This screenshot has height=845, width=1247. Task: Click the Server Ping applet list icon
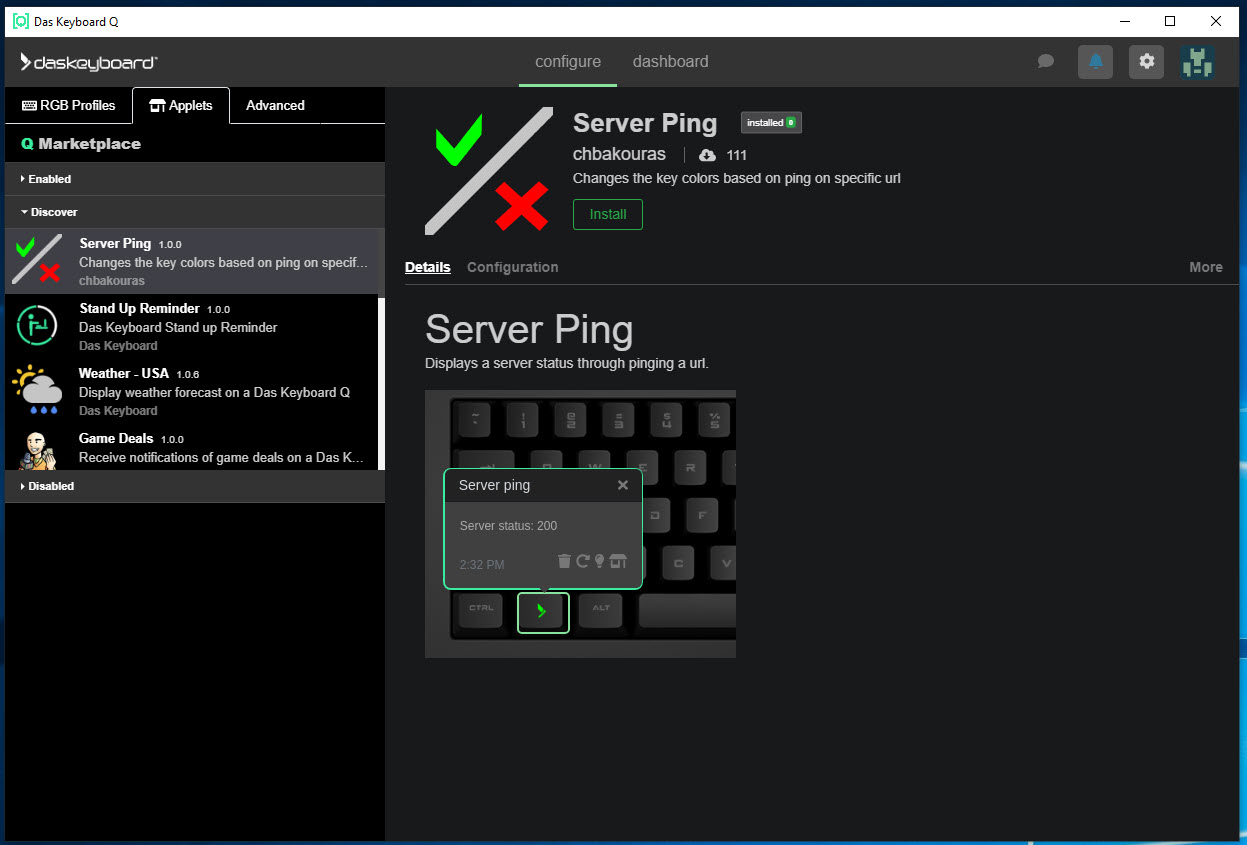[x=37, y=259]
